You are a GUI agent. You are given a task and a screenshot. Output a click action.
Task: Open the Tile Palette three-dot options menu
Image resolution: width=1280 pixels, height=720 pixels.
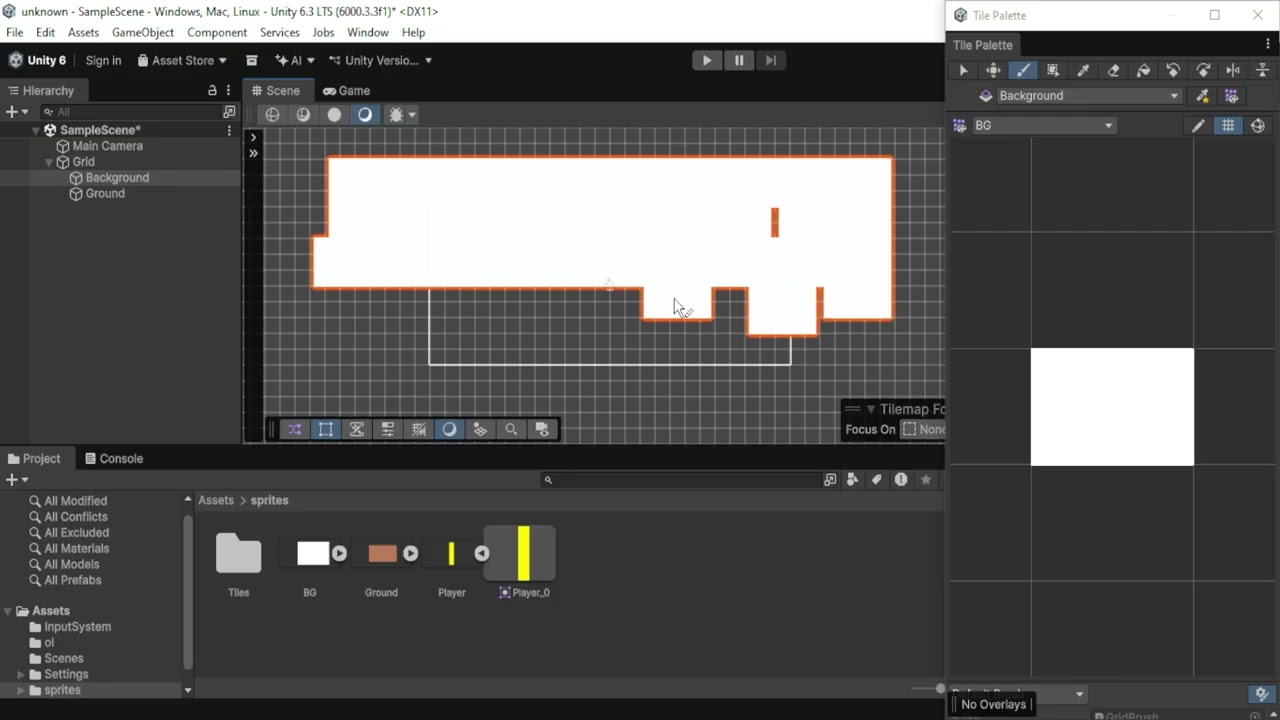tap(1268, 44)
